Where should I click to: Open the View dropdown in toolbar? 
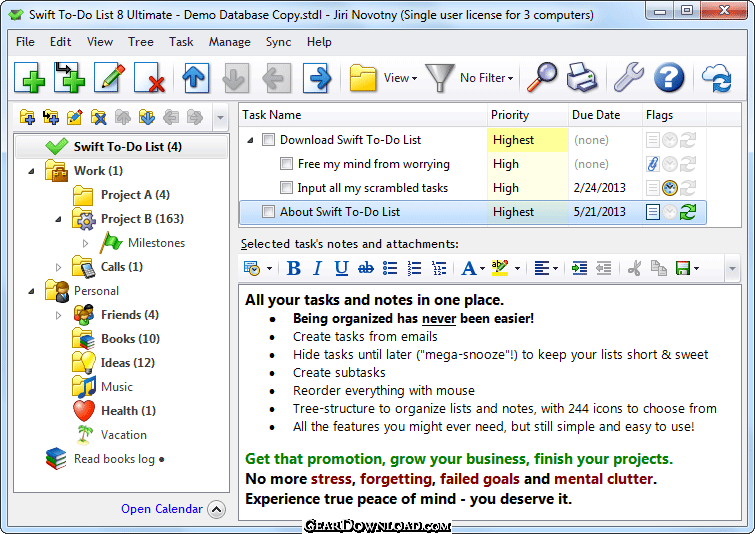click(400, 78)
